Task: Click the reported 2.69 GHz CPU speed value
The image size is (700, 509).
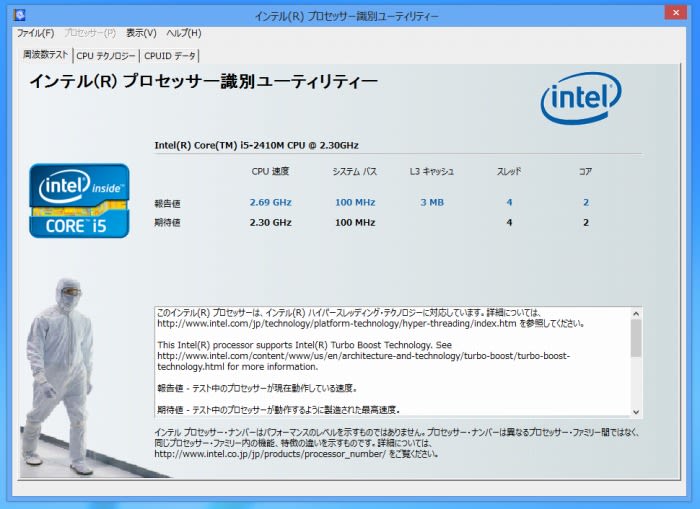Action: (x=270, y=202)
